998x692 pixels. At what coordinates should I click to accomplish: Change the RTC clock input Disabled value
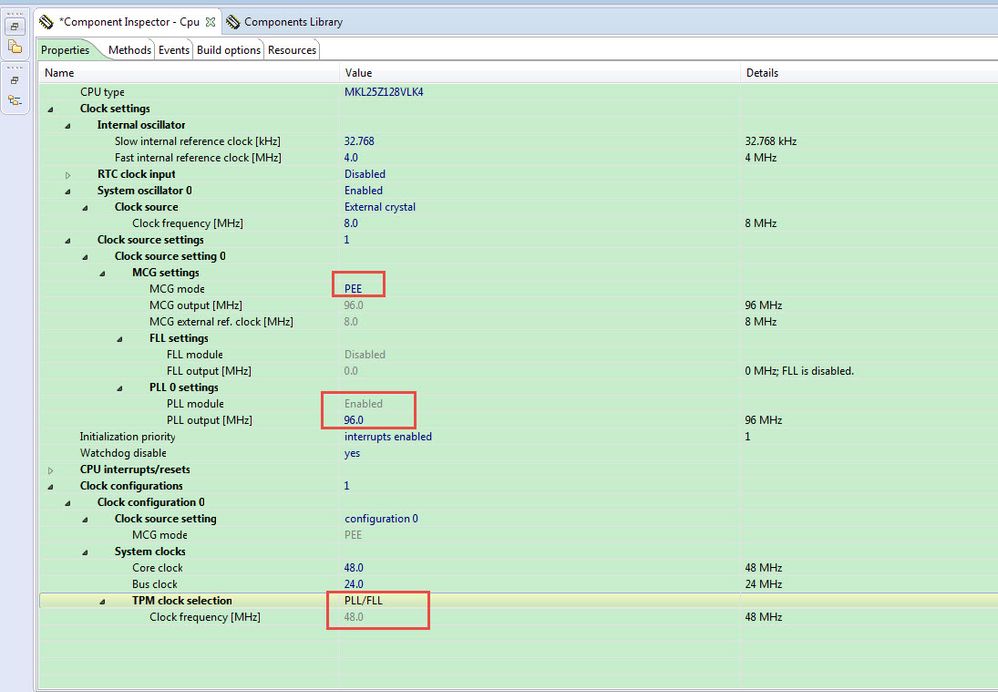pos(365,174)
